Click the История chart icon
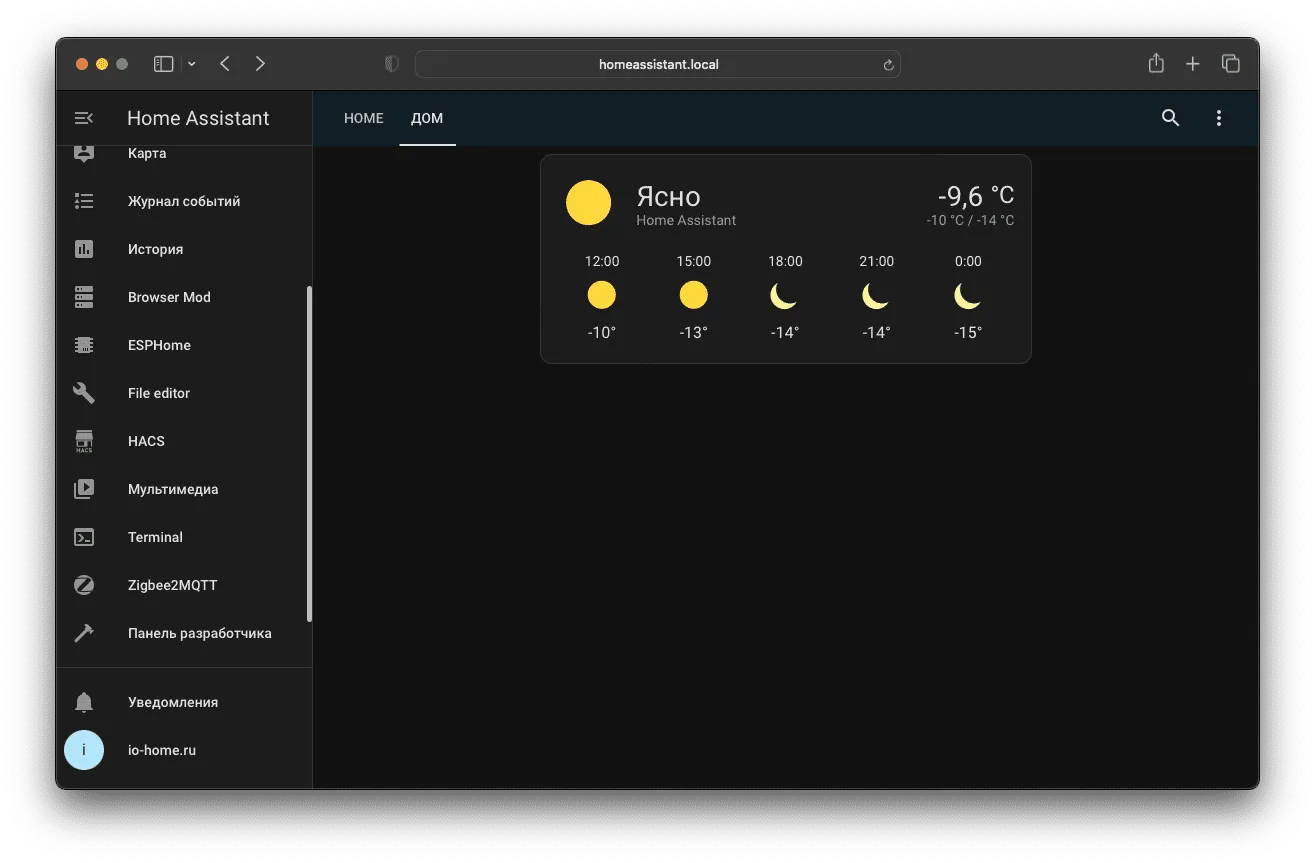 pos(84,249)
